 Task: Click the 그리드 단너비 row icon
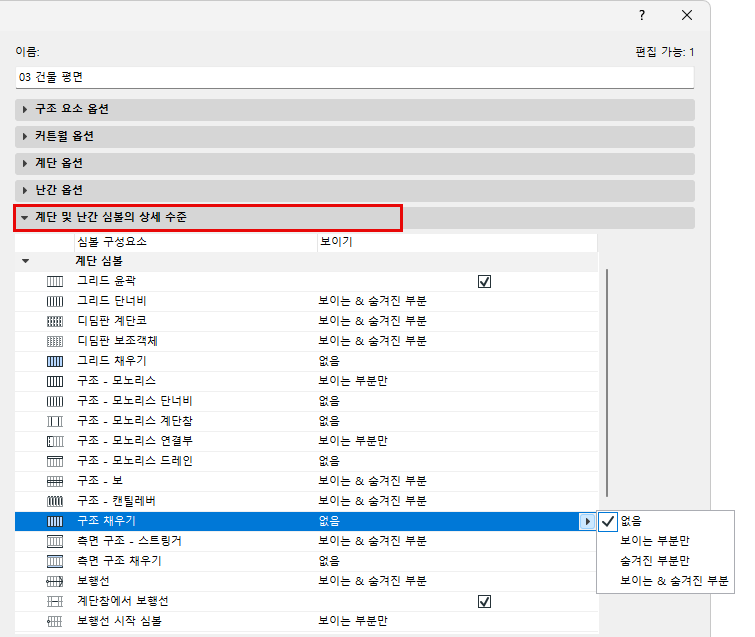(x=55, y=301)
